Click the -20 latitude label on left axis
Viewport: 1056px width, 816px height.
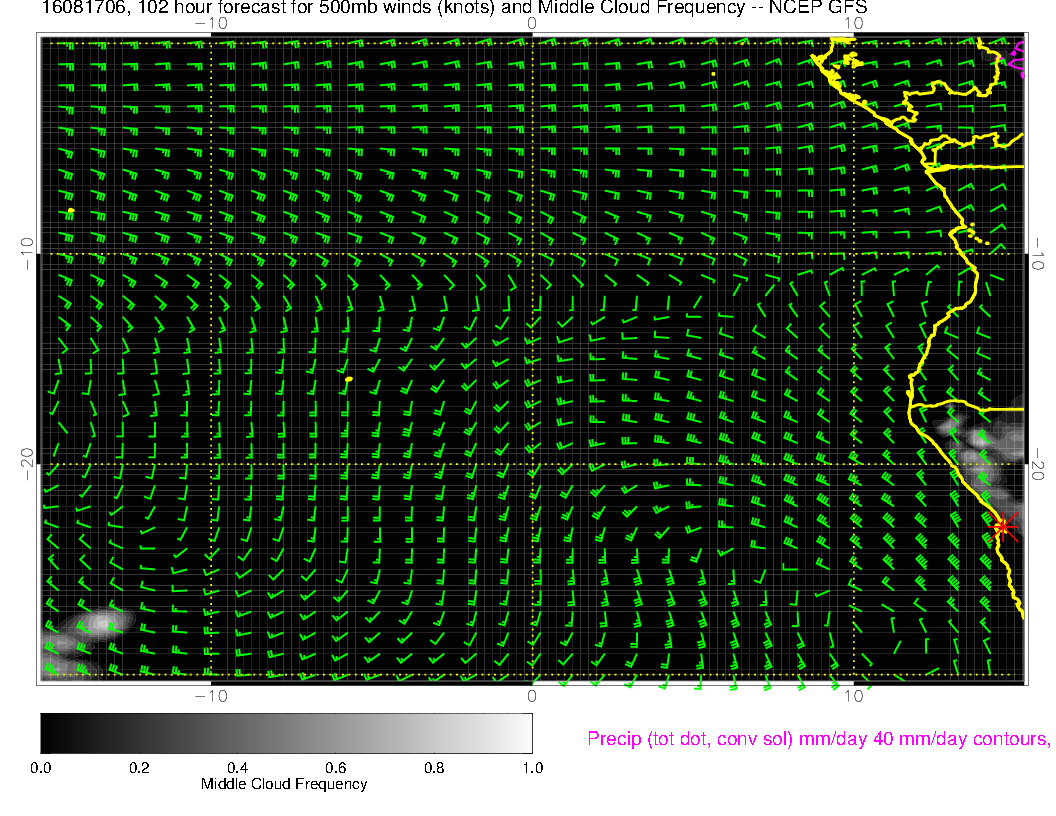27,463
